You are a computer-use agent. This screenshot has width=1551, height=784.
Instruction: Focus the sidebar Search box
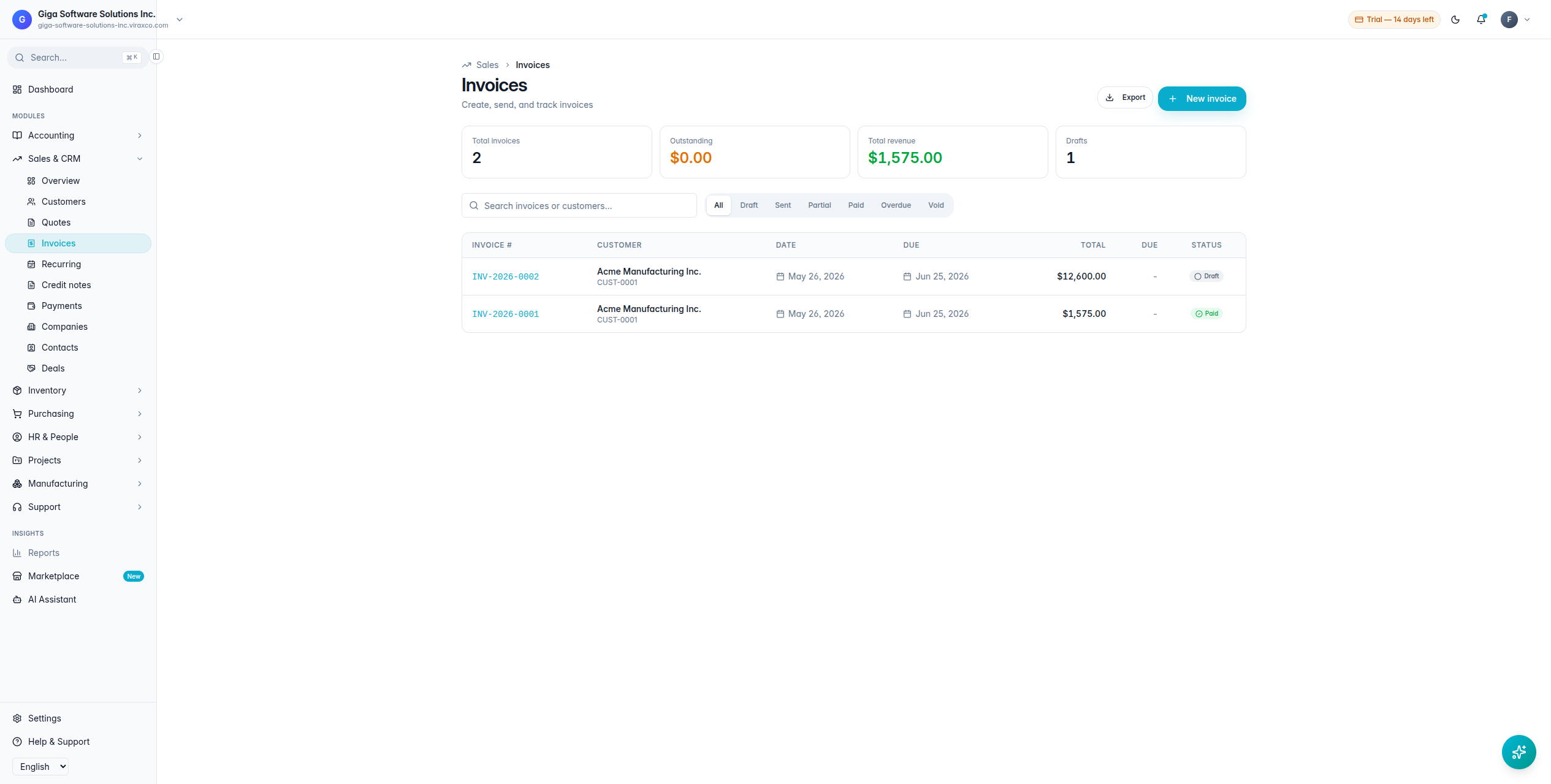[77, 58]
